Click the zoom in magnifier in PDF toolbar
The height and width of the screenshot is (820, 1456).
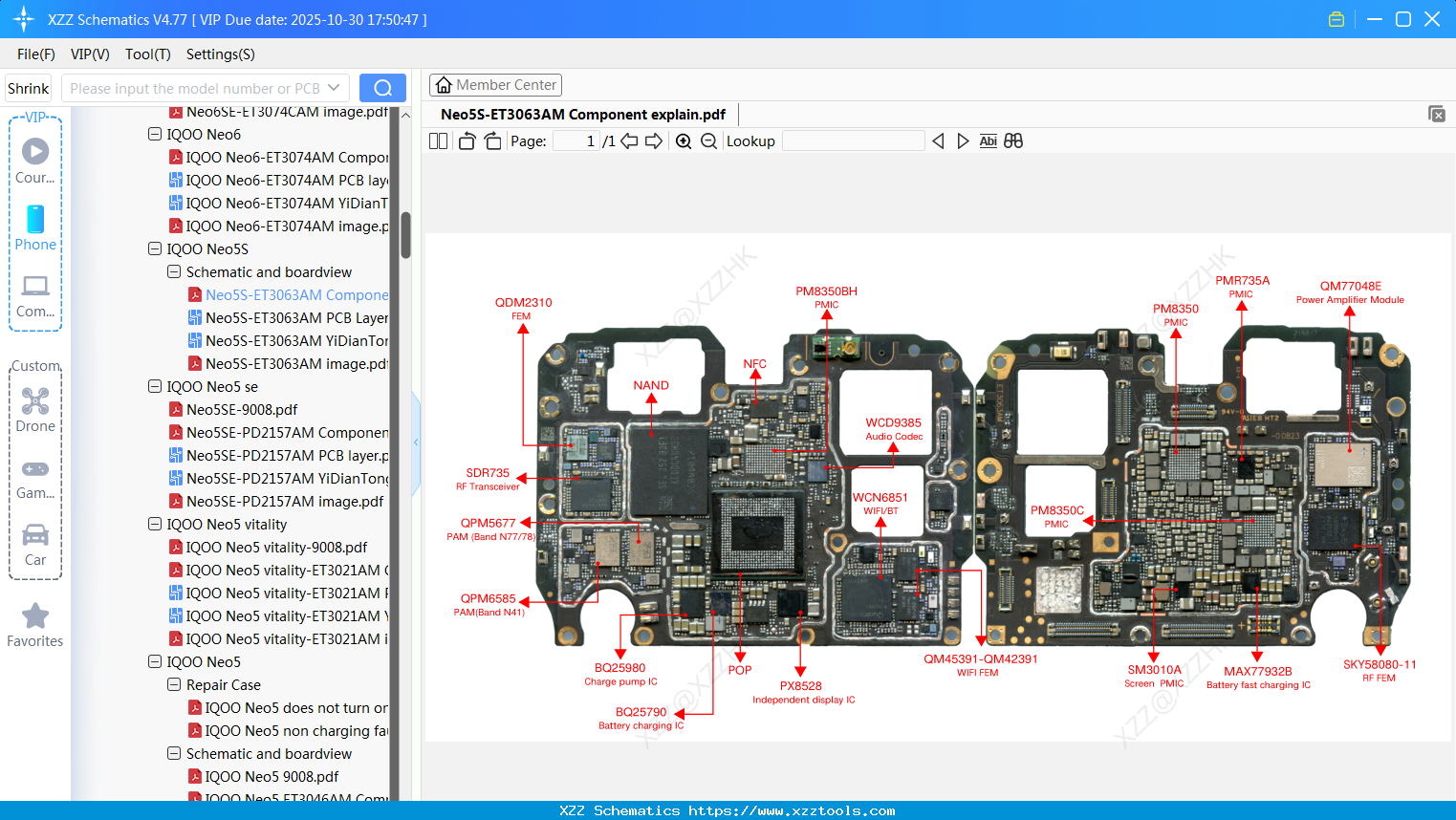tap(684, 140)
